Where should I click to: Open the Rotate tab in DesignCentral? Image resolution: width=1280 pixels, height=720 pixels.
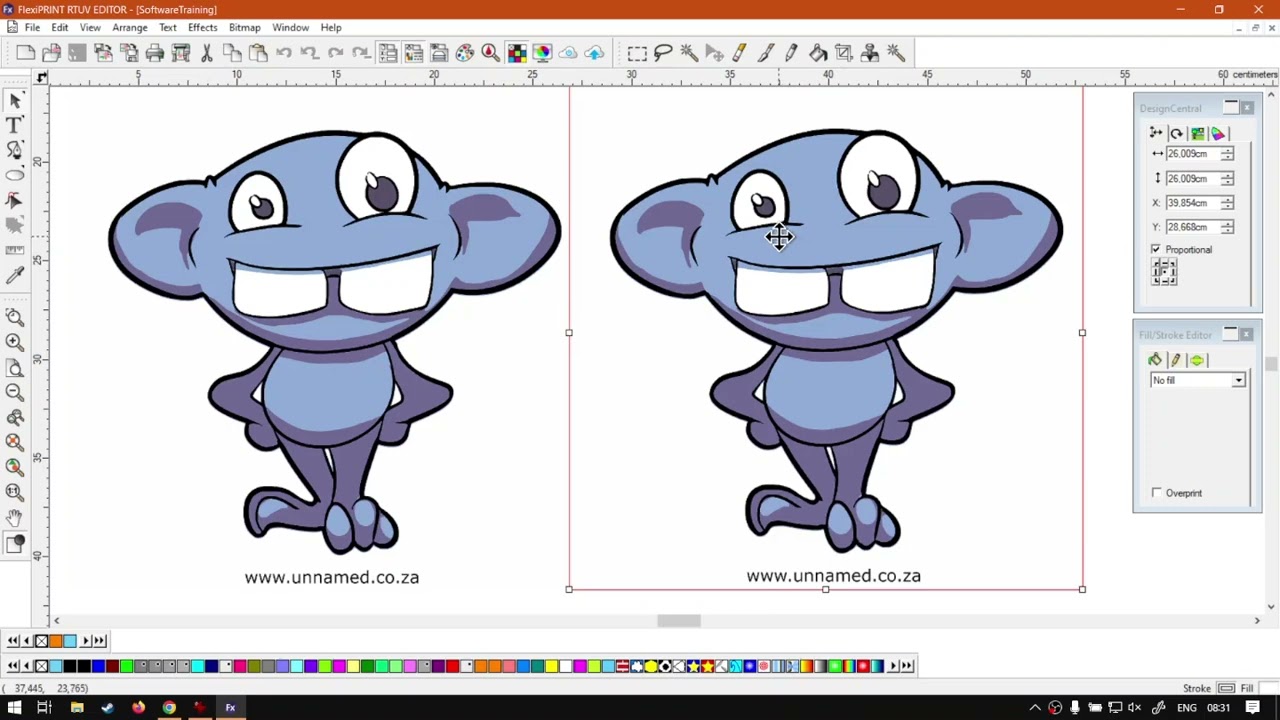coord(1177,134)
